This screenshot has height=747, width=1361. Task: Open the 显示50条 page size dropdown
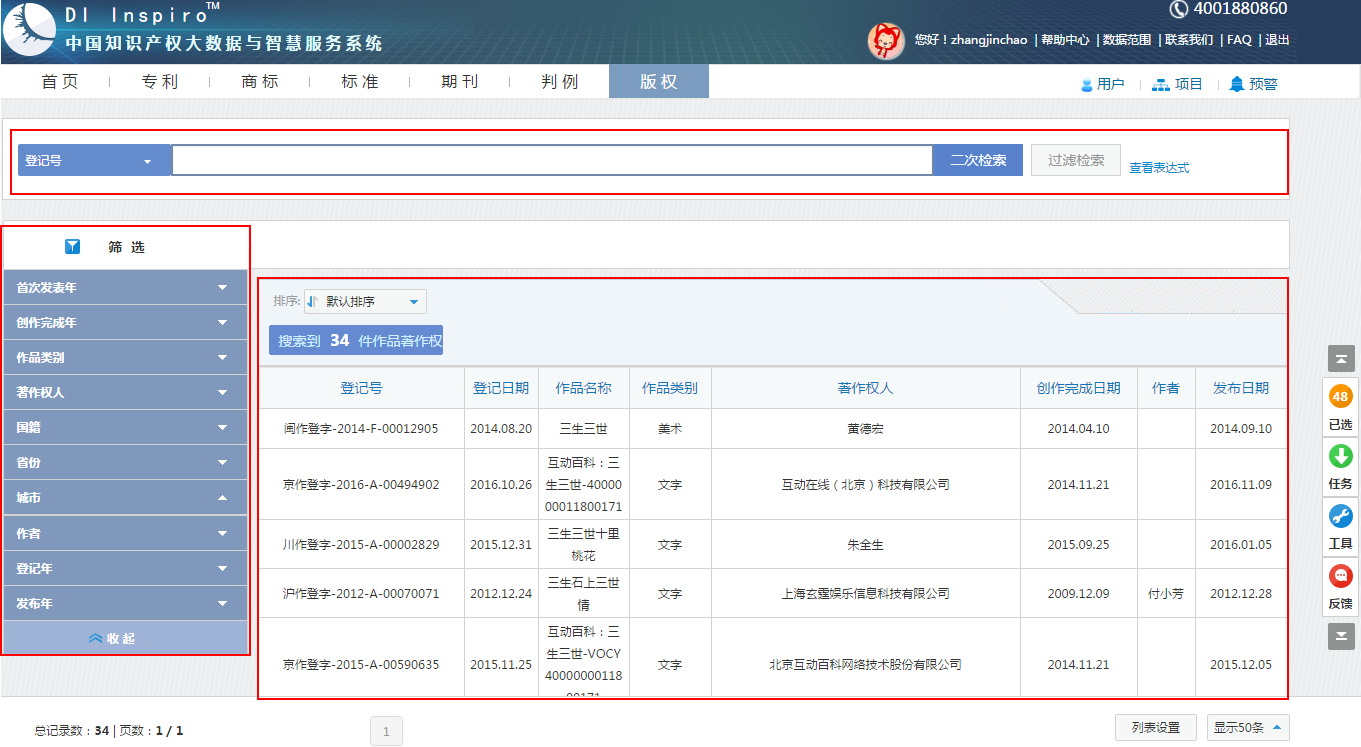pos(1247,728)
